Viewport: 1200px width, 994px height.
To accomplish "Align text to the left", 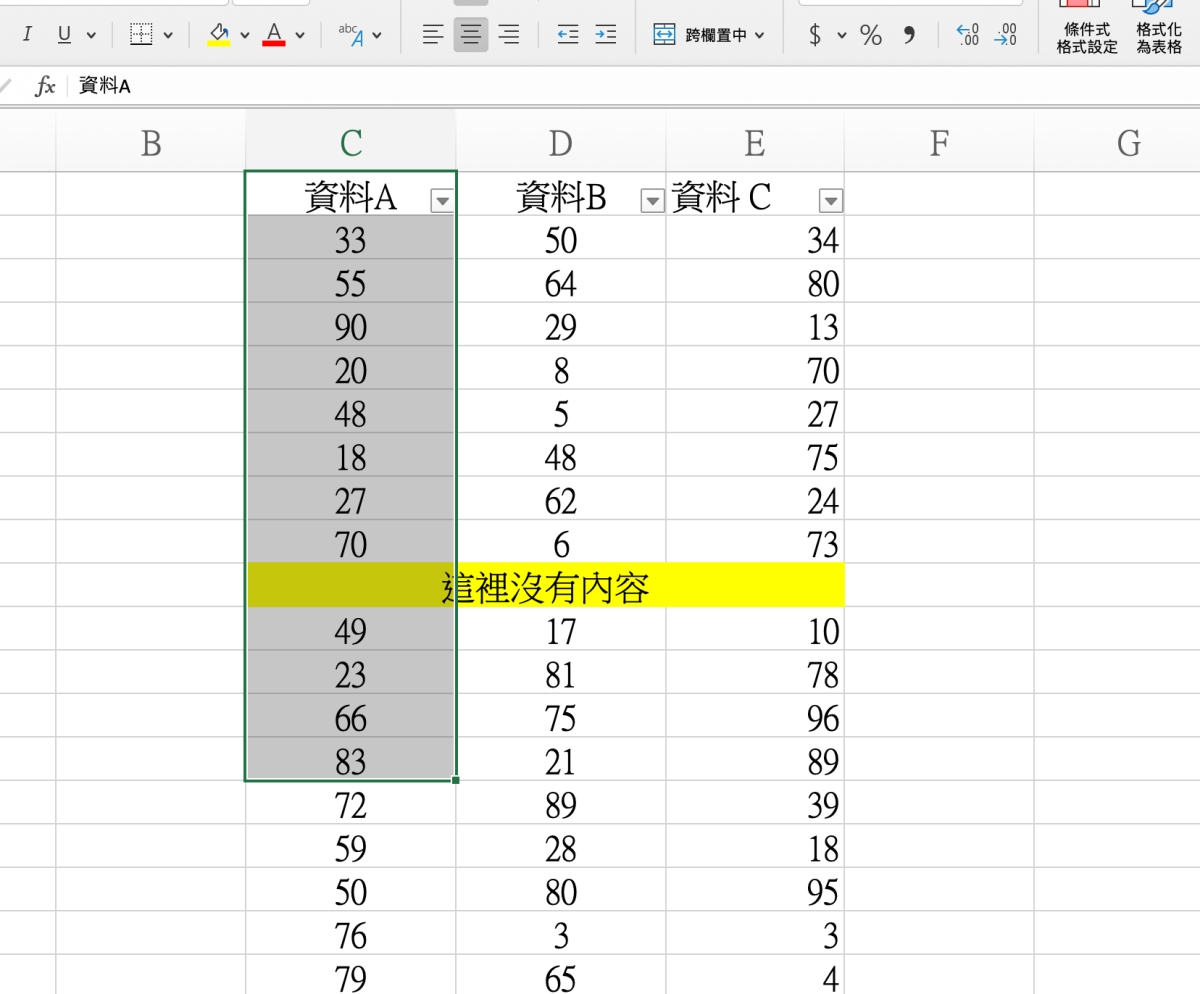I will tap(432, 35).
